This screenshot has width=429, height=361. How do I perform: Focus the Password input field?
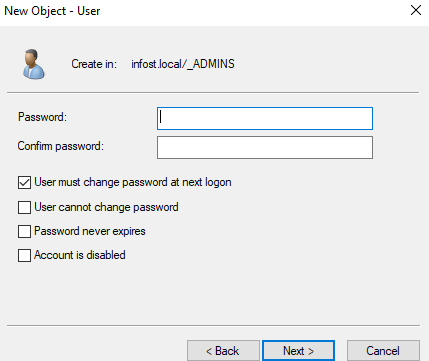point(265,118)
